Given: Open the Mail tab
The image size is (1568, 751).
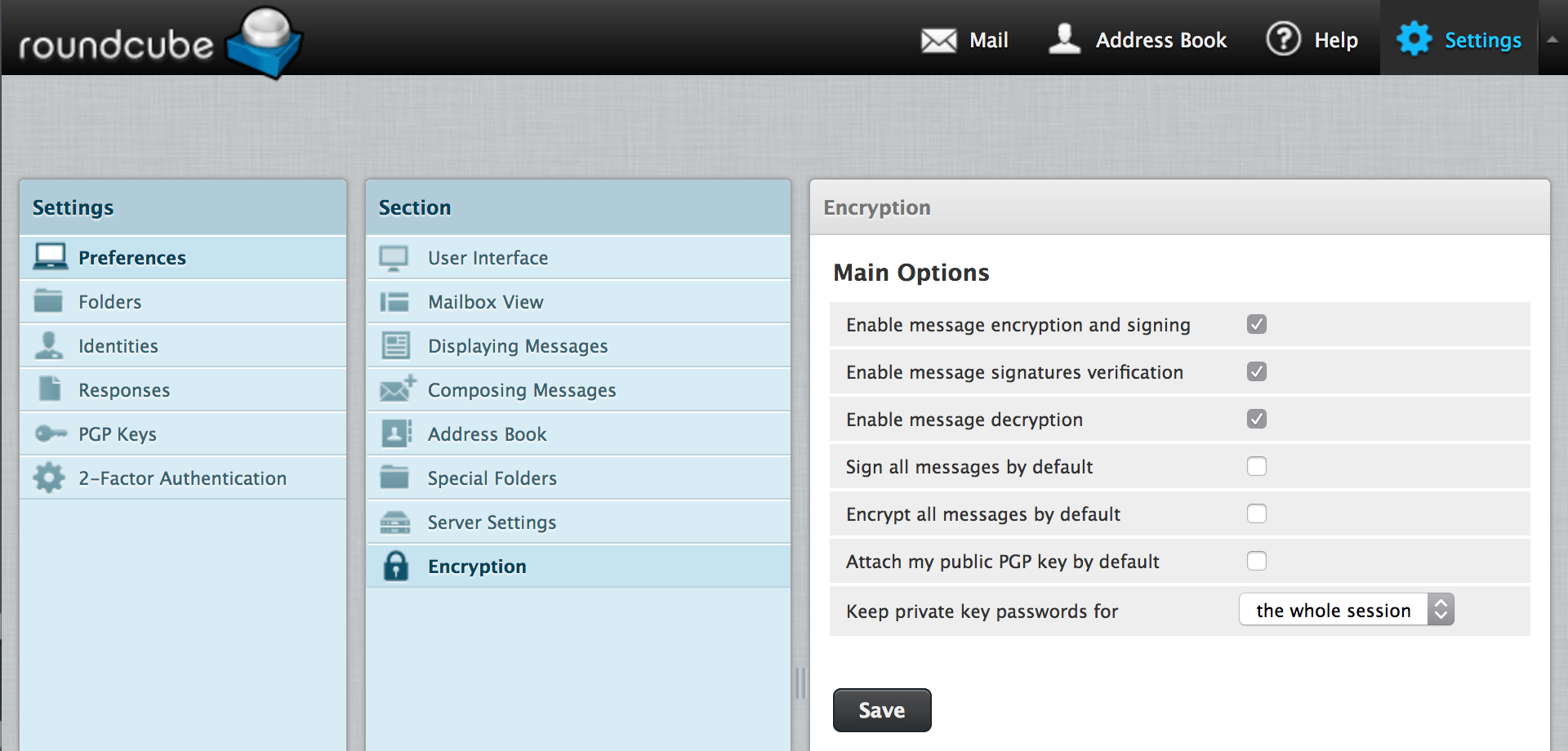Looking at the screenshot, I should (964, 39).
